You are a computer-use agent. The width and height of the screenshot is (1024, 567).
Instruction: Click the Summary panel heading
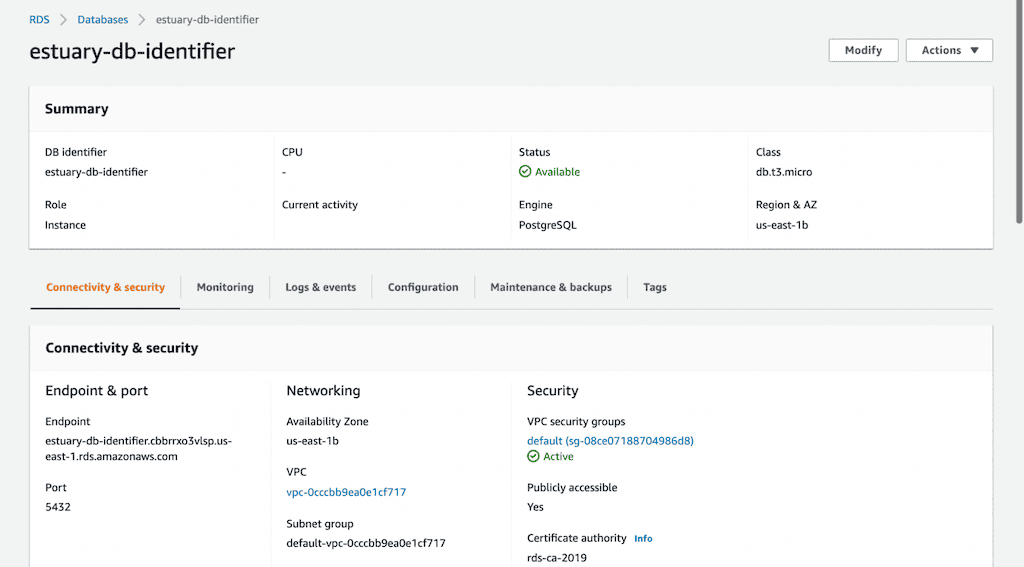(76, 109)
